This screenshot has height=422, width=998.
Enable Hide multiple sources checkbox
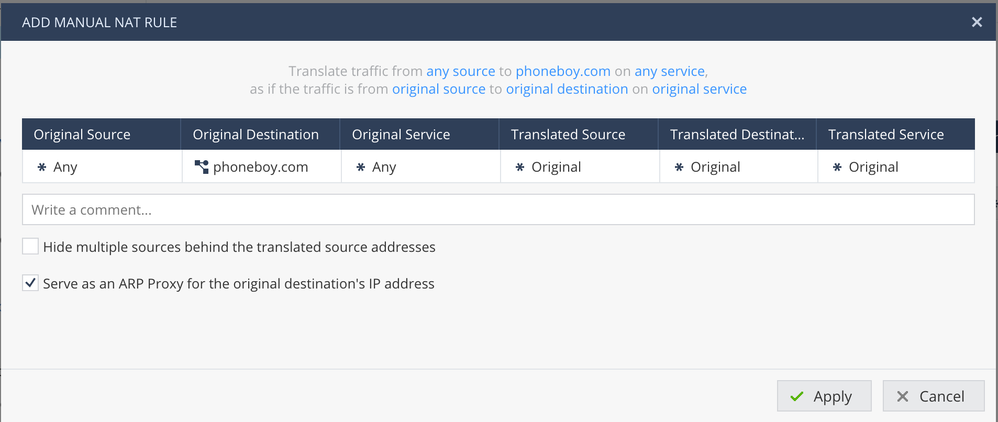31,246
